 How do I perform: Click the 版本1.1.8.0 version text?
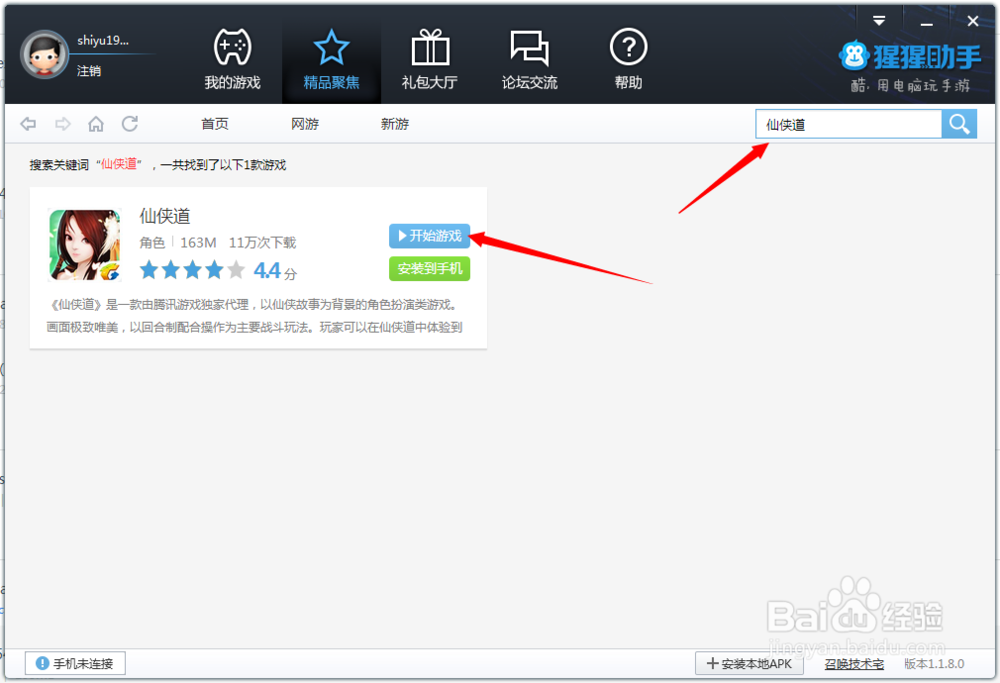pos(934,664)
